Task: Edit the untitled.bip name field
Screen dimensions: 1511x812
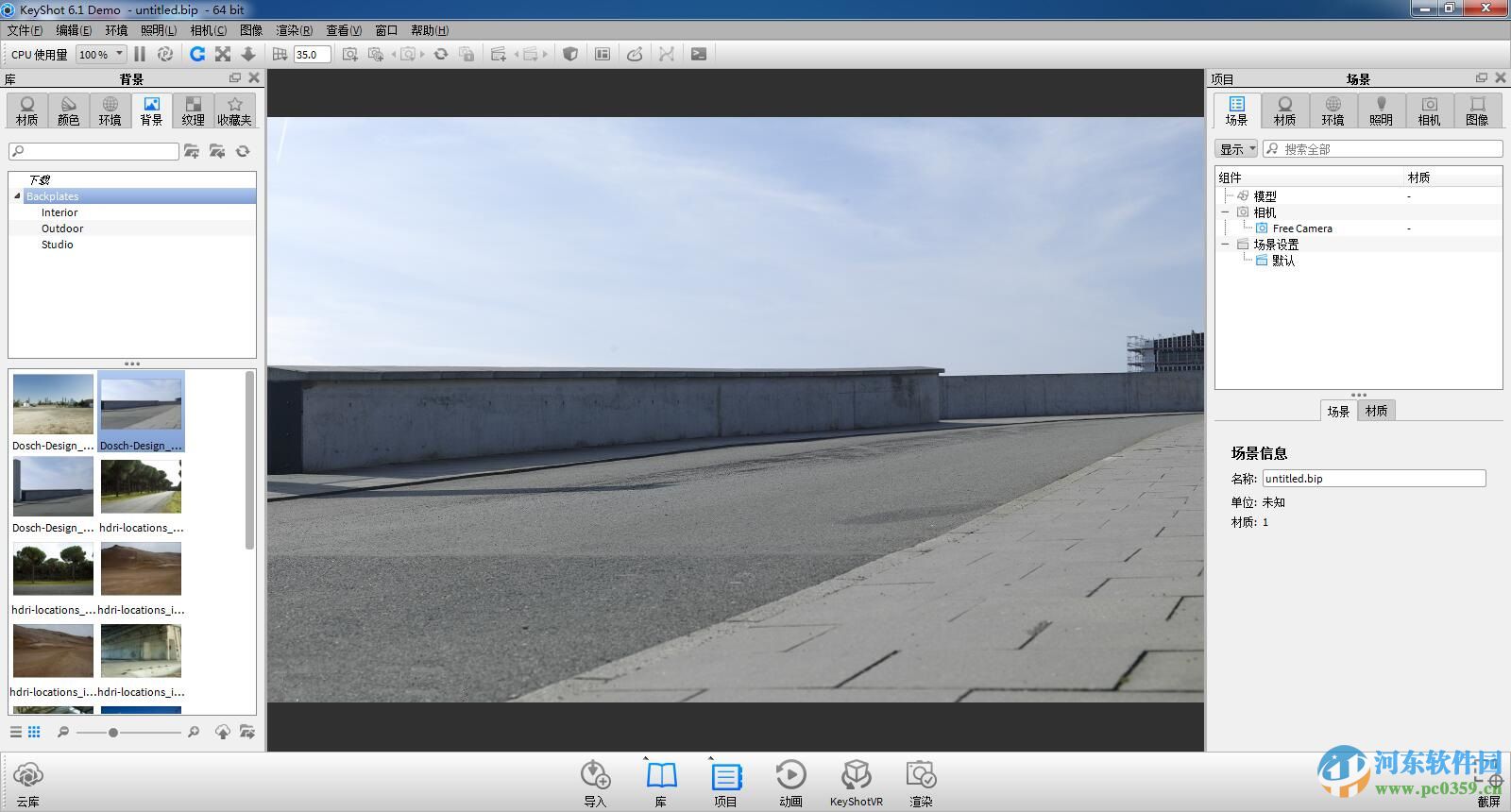Action: (x=1374, y=479)
